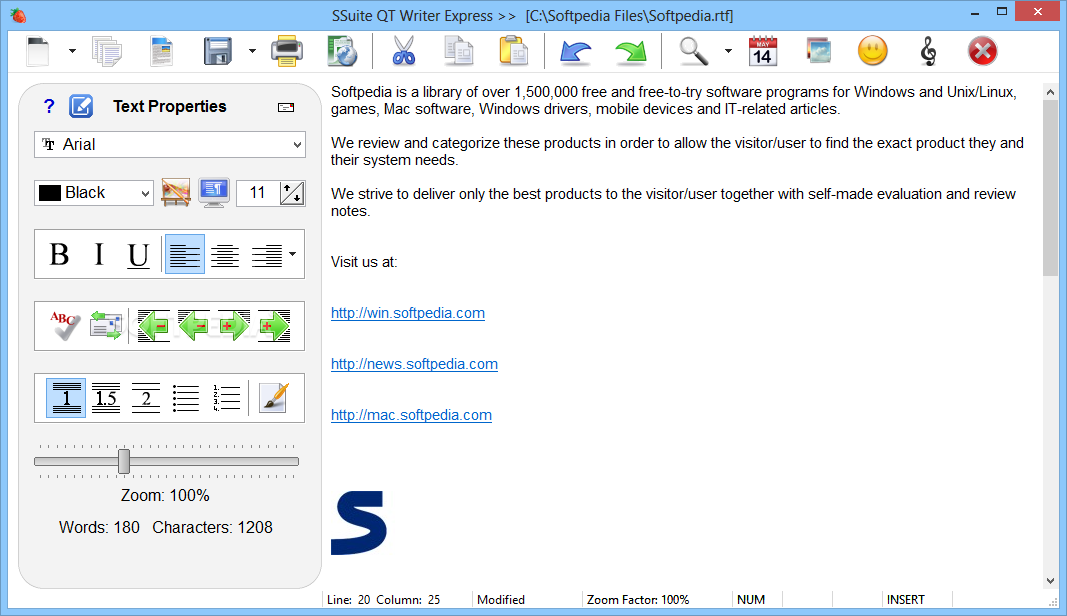Click first green right arrow plus icon
Image resolution: width=1067 pixels, height=616 pixels.
tap(233, 326)
